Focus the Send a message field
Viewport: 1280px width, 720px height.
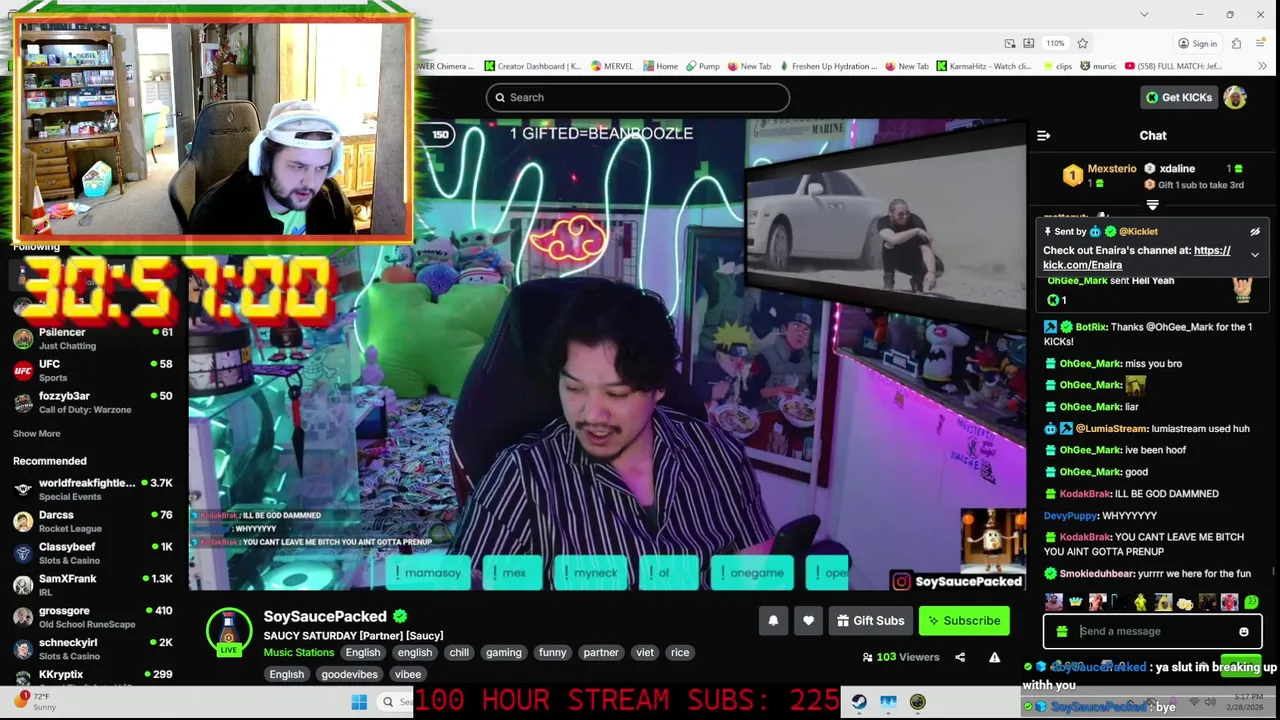1153,632
